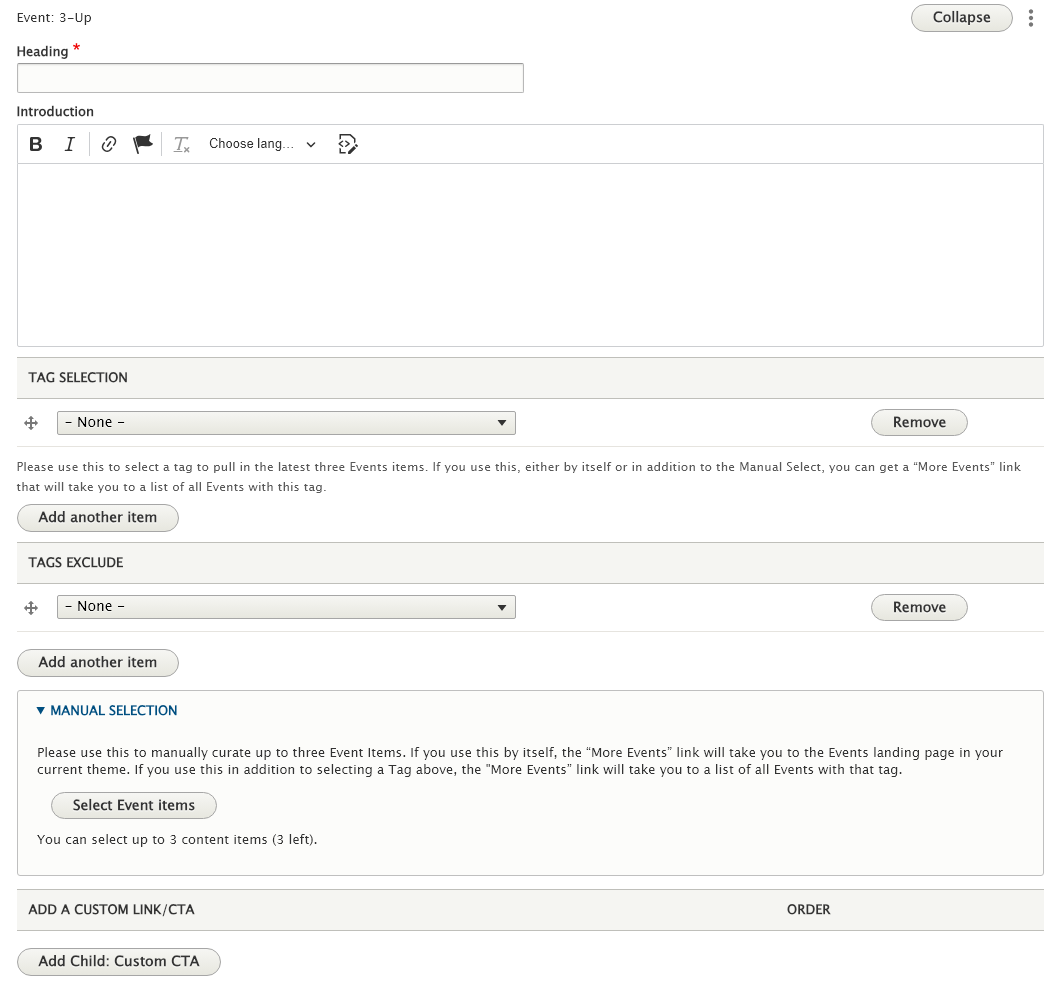Click Select Event items button
The height and width of the screenshot is (990, 1059).
point(134,806)
